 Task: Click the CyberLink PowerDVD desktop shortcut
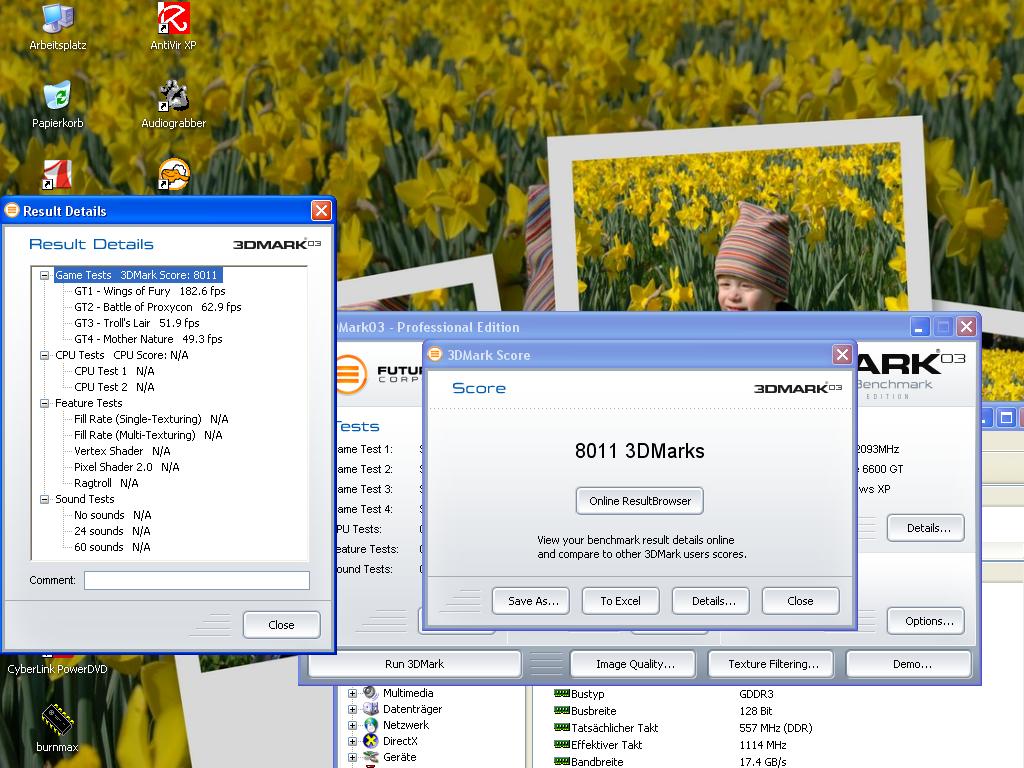click(x=57, y=669)
